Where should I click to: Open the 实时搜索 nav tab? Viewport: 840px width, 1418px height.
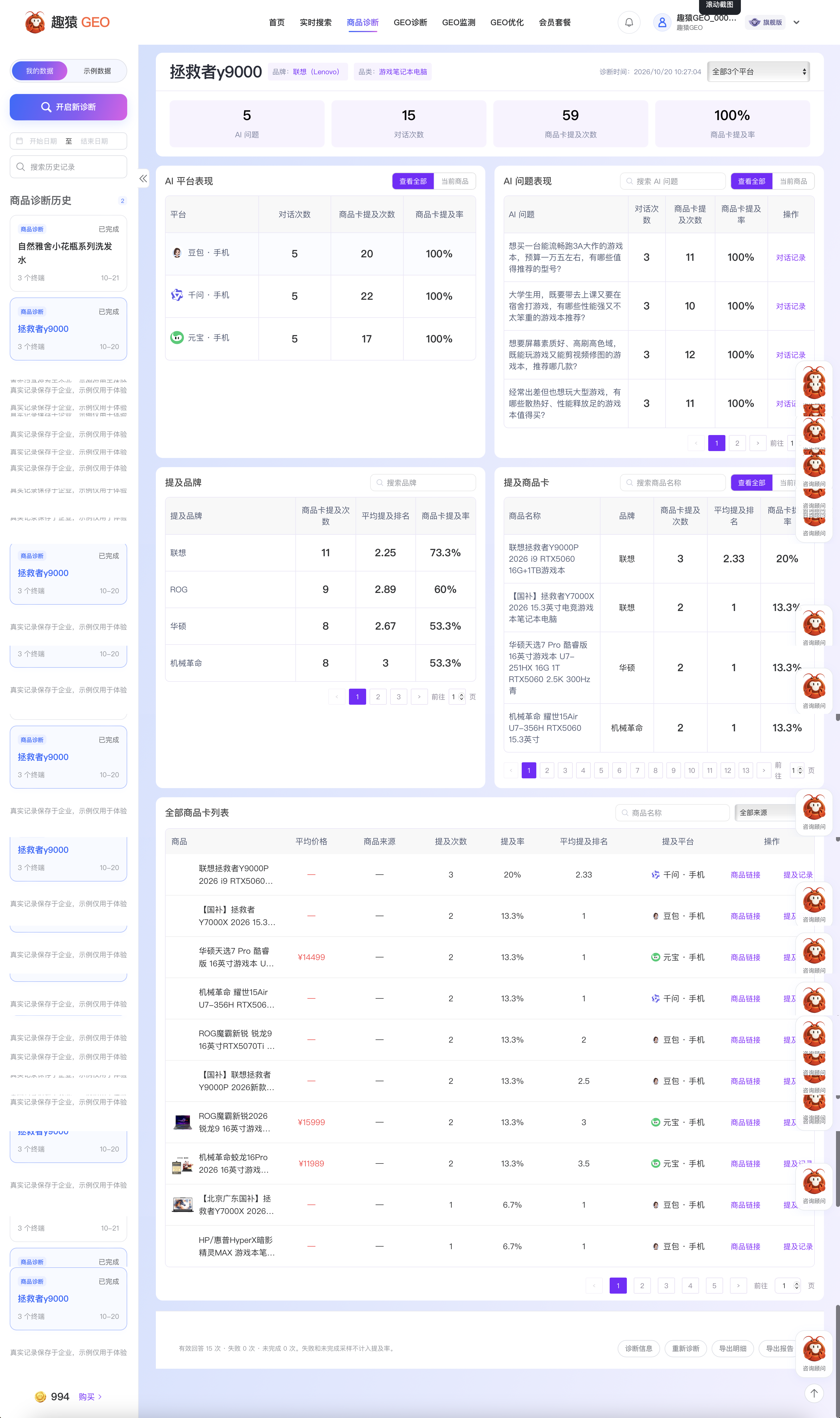[x=316, y=23]
